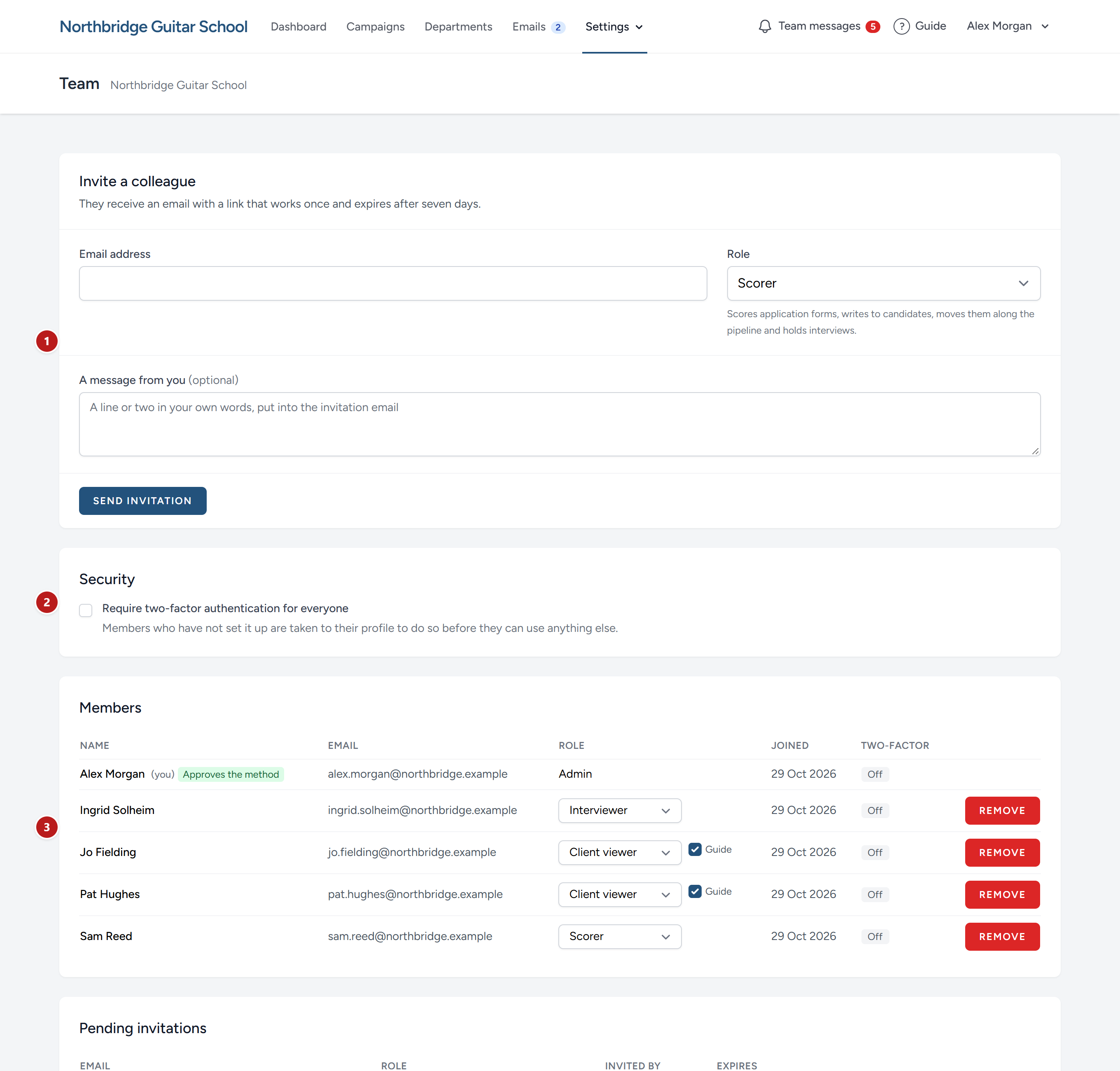Remove Sam Reed from the team

1002,936
